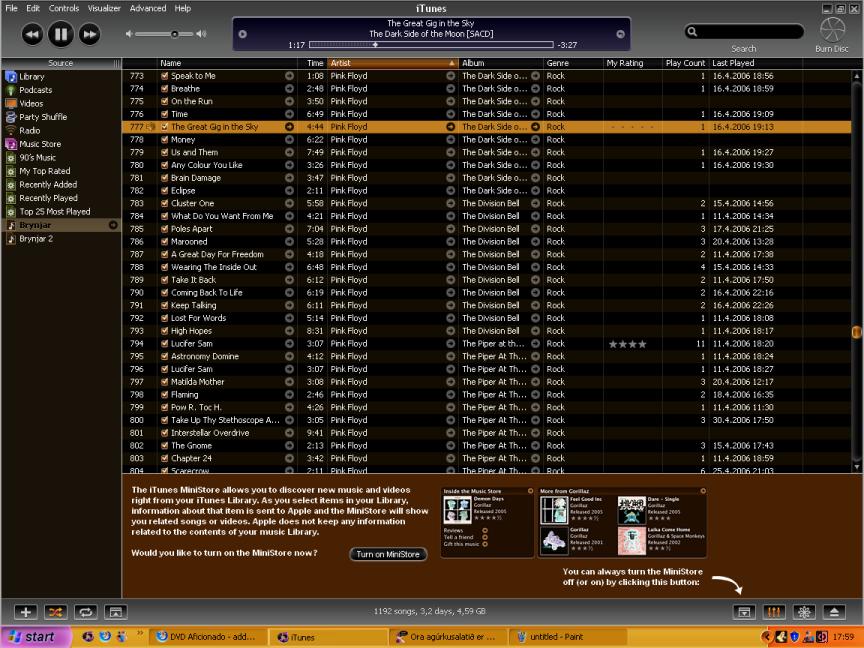864x648 pixels.
Task: Uncheck the Speak to Me song checkbox
Action: pyautogui.click(x=164, y=75)
